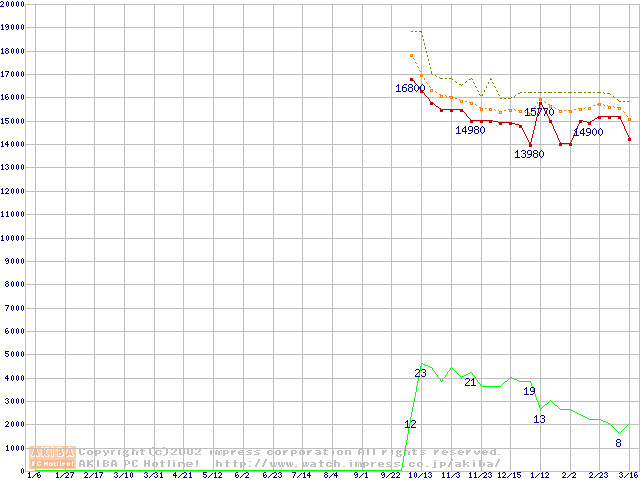
Task: Click the impress corporation copyright text
Action: [290, 451]
